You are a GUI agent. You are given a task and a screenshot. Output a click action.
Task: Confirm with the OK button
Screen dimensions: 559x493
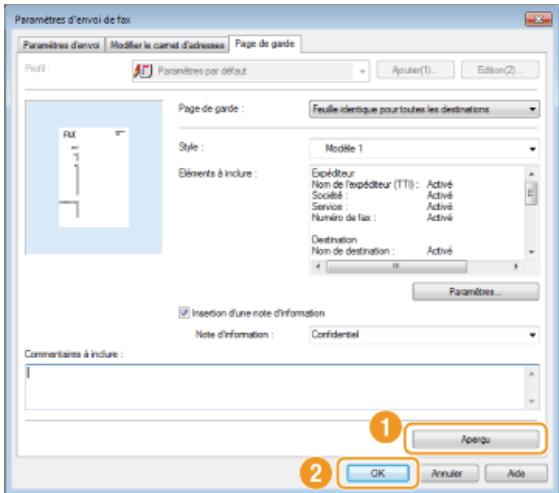pos(378,473)
